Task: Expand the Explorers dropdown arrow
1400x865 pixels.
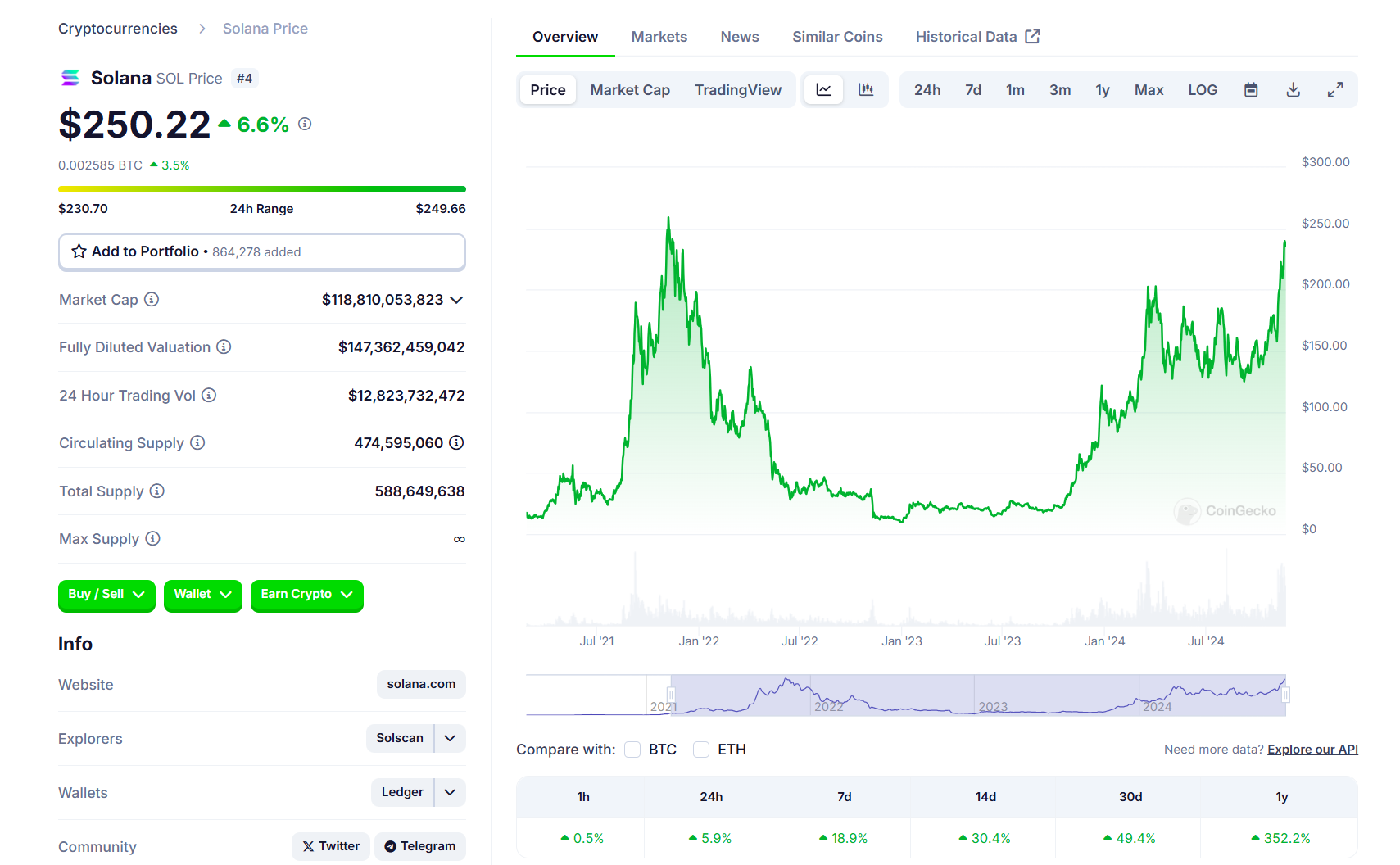Action: point(450,738)
